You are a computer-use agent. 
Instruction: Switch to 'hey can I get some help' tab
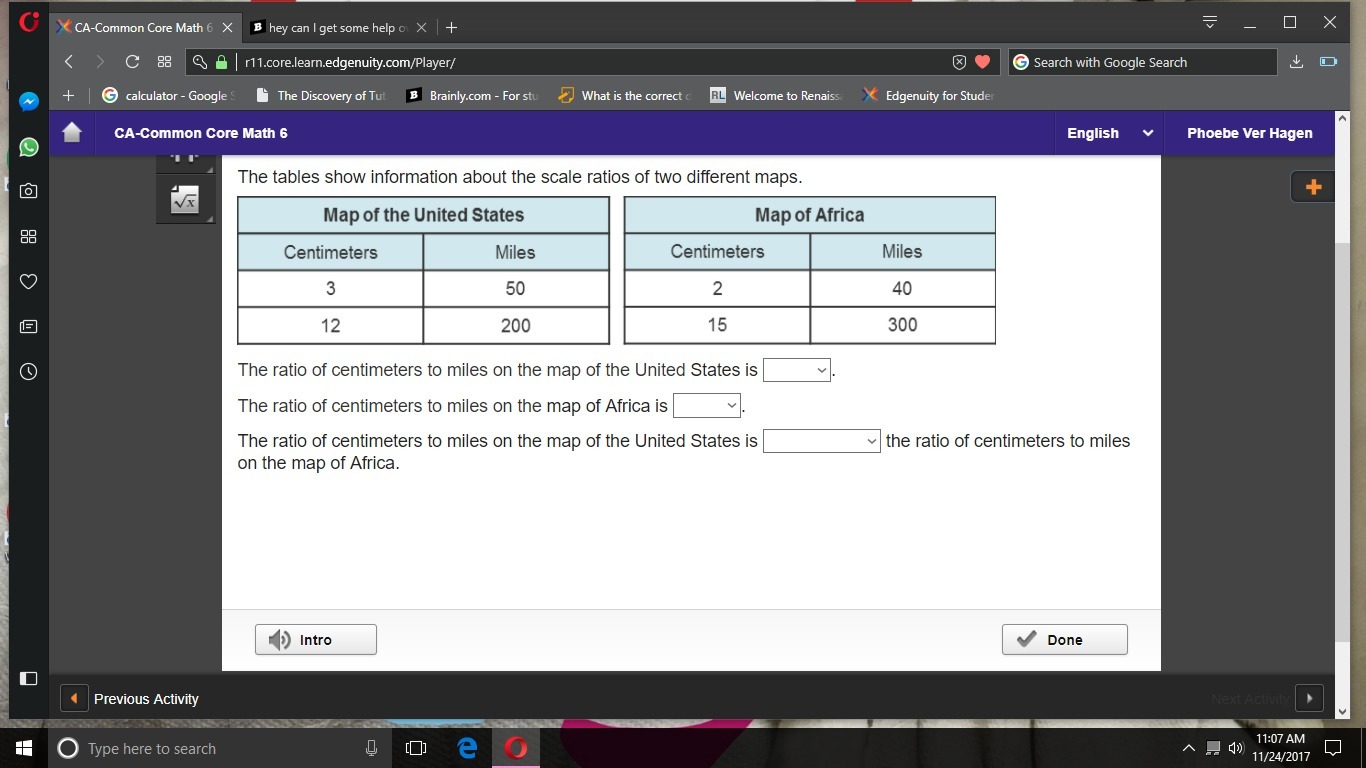(x=338, y=28)
